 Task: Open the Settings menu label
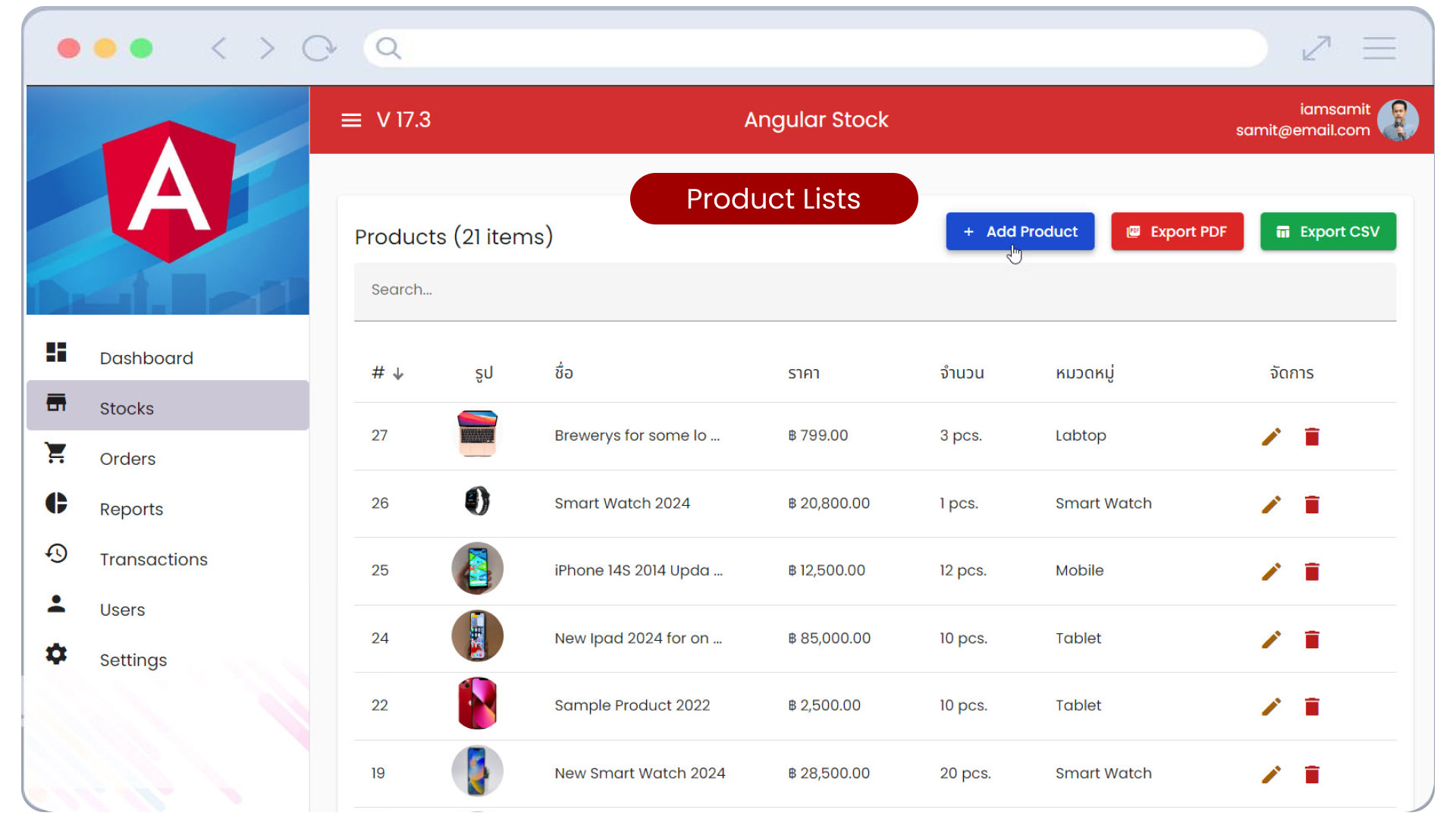[133, 661]
